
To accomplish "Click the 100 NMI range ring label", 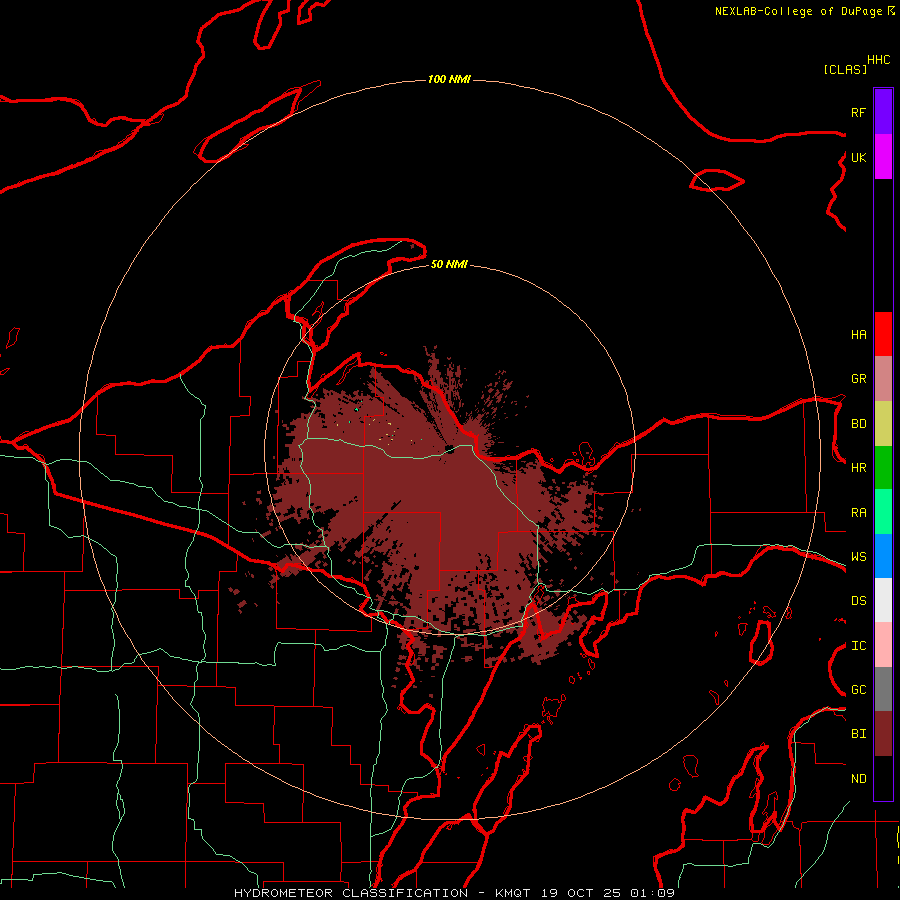I will (449, 79).
